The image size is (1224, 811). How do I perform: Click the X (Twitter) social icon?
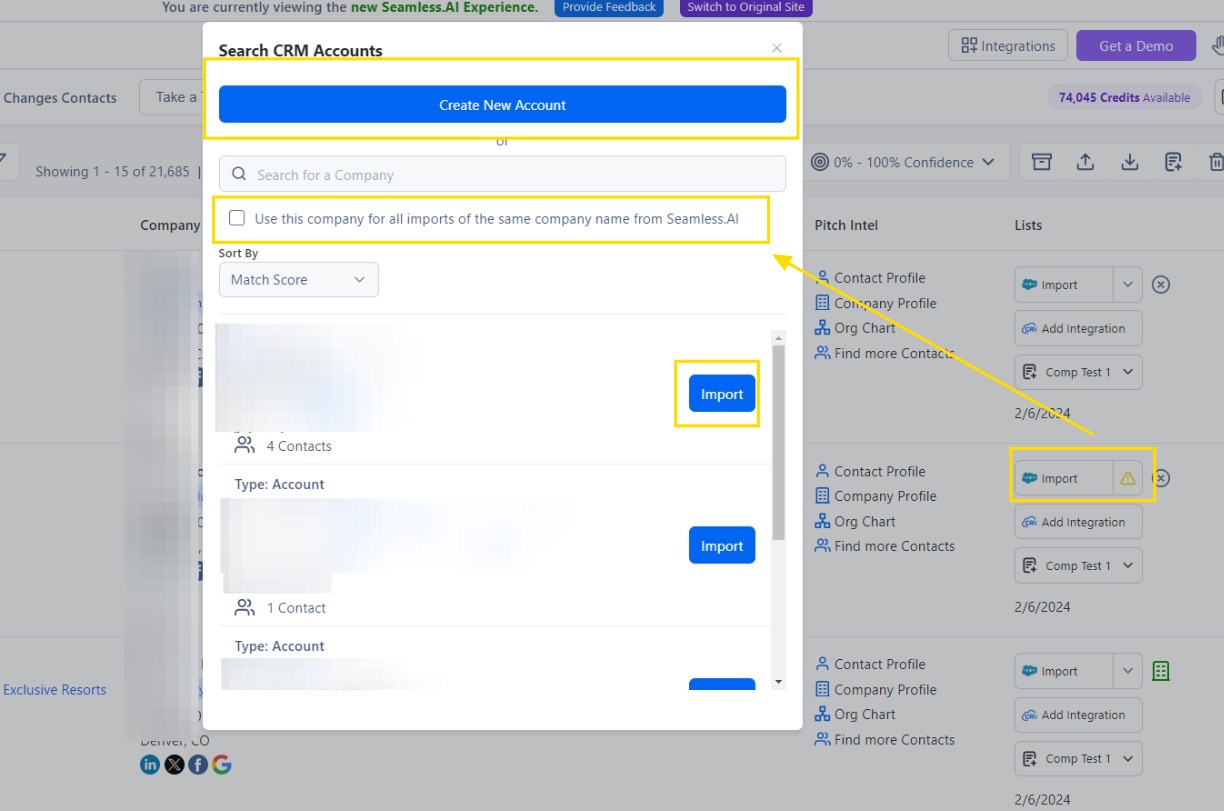pos(174,765)
